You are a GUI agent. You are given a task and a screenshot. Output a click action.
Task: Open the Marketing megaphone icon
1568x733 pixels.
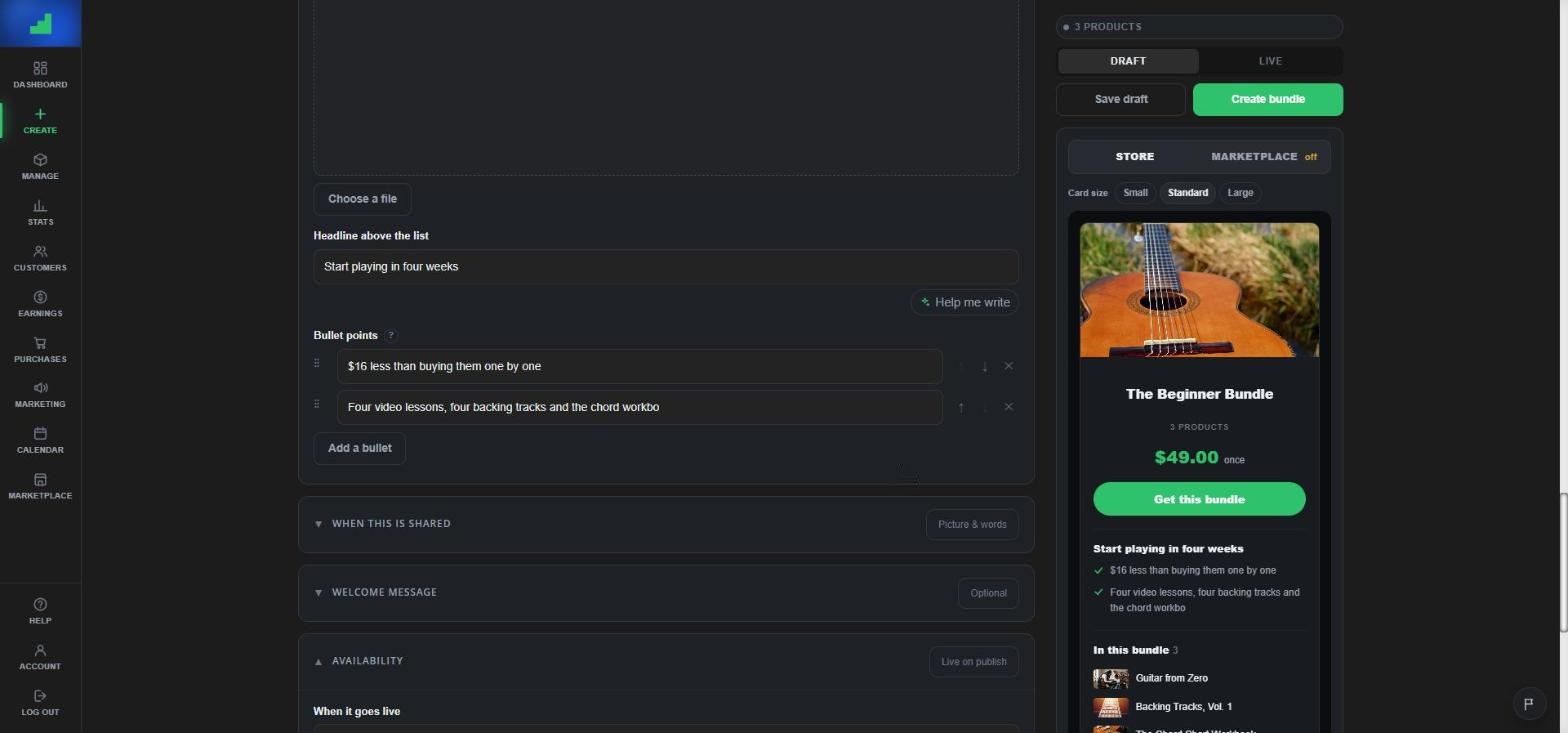click(x=40, y=388)
